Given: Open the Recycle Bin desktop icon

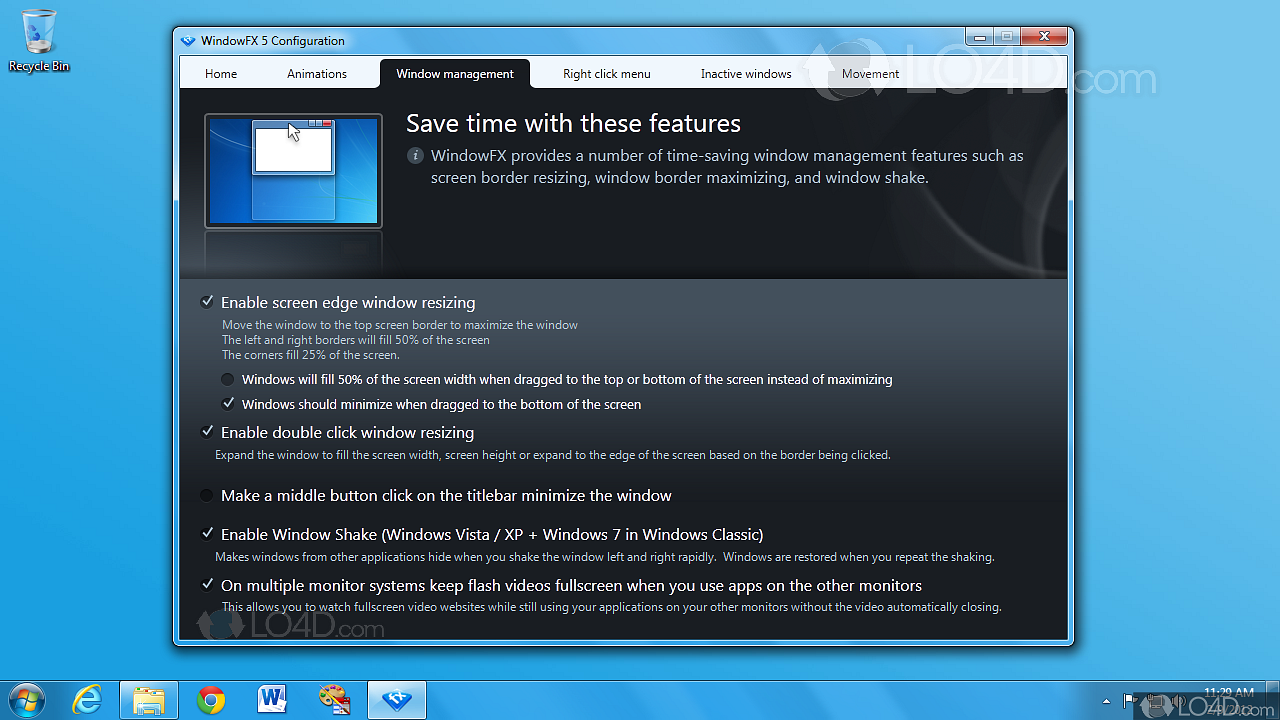Looking at the screenshot, I should click(x=39, y=41).
